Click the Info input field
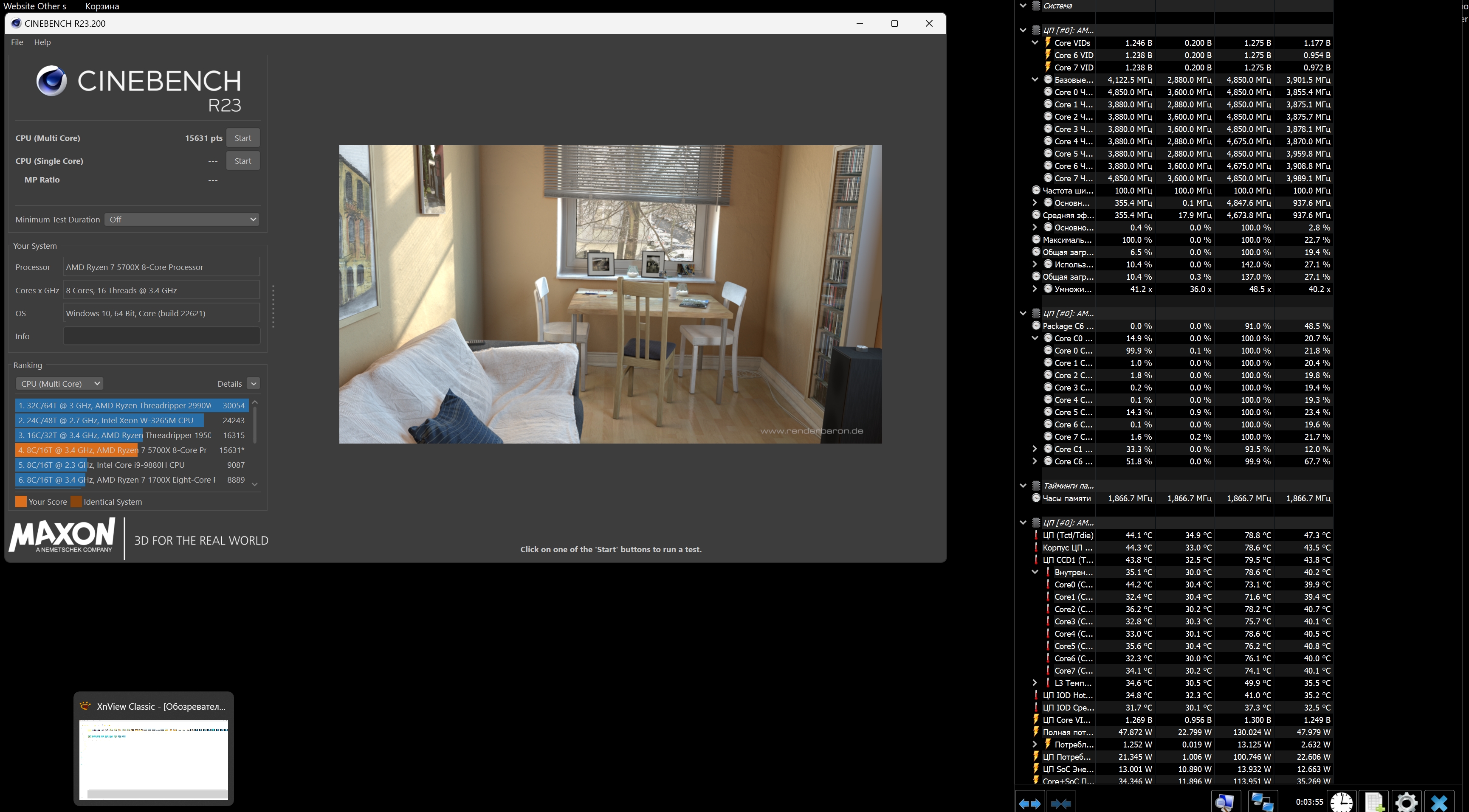Viewport: 1469px width, 812px height. 161,336
